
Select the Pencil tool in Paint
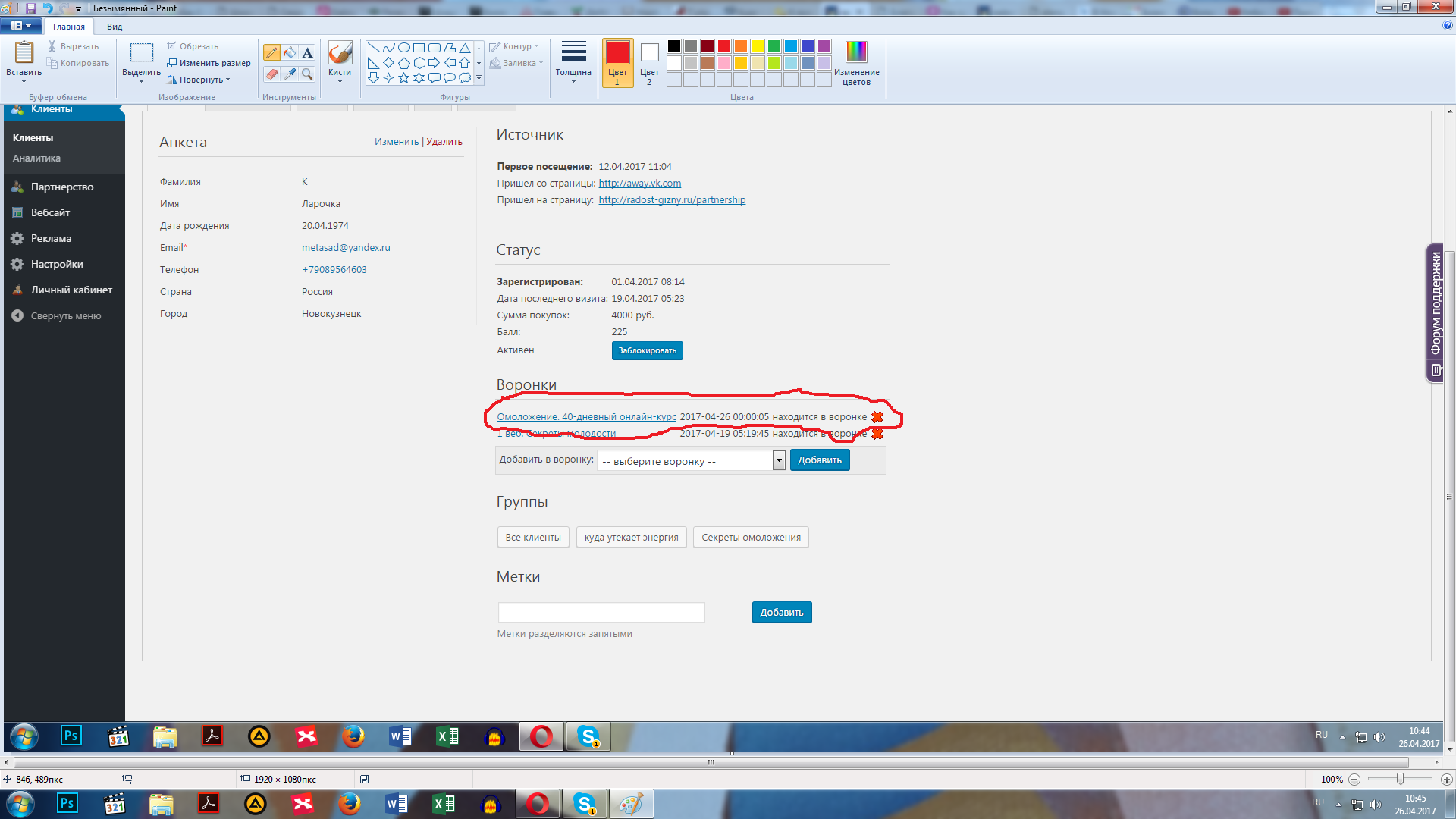point(271,52)
